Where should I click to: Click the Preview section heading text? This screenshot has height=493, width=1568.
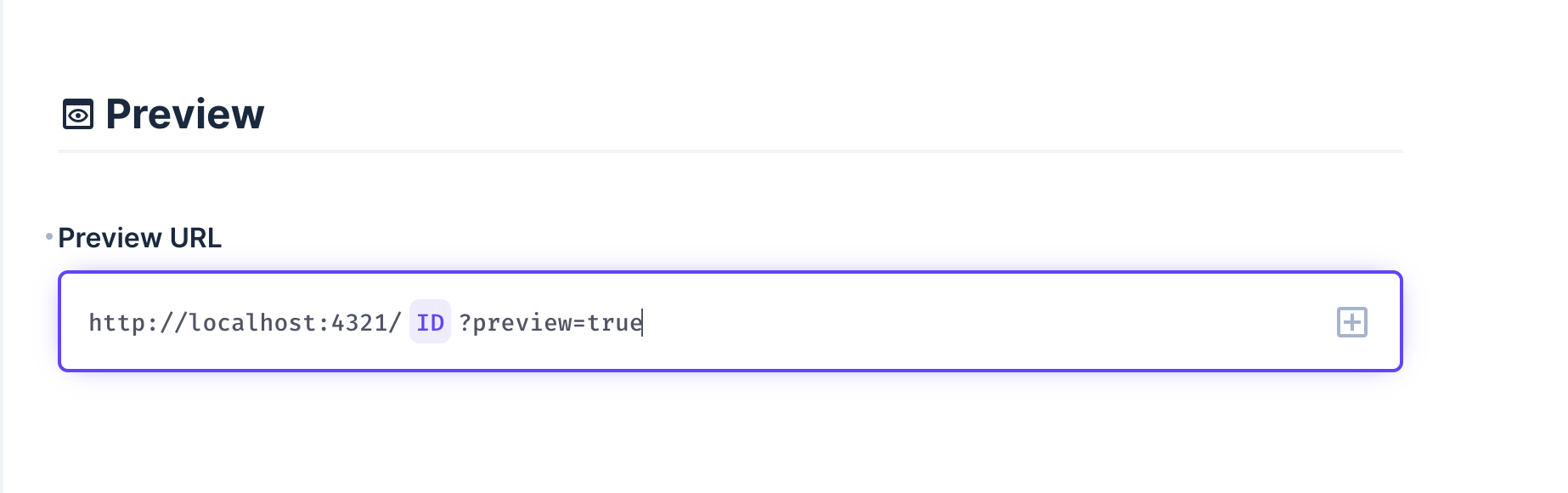pyautogui.click(x=184, y=115)
